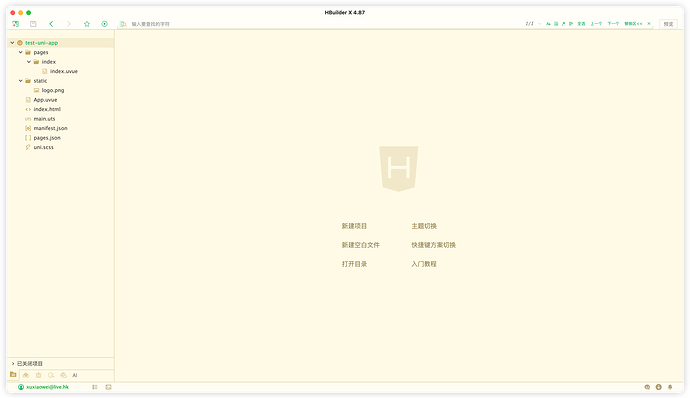Click the 入门教程 link

click(x=424, y=264)
